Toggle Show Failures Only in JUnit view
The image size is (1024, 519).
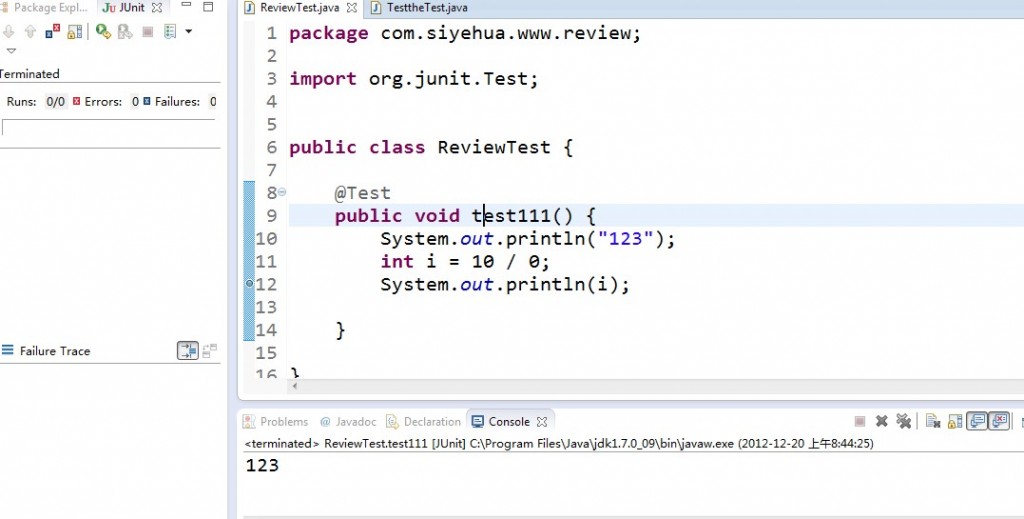click(x=53, y=32)
